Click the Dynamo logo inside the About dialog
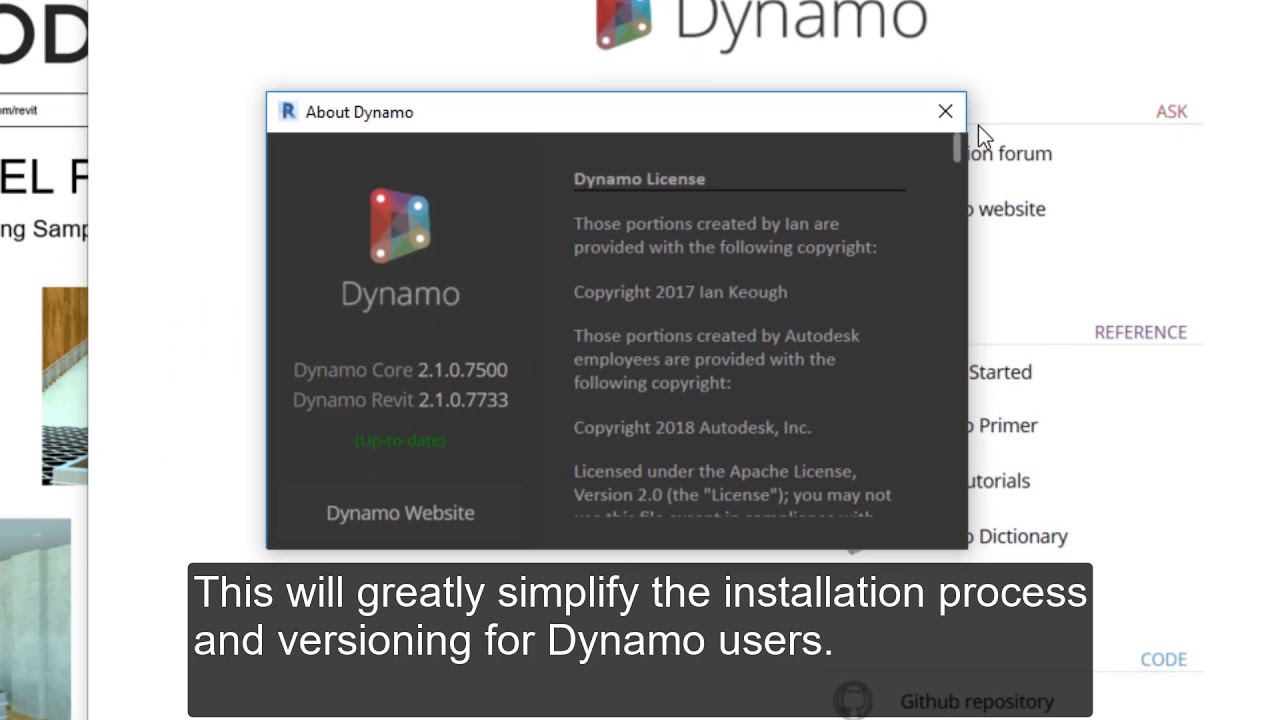This screenshot has width=1280, height=720. point(400,225)
